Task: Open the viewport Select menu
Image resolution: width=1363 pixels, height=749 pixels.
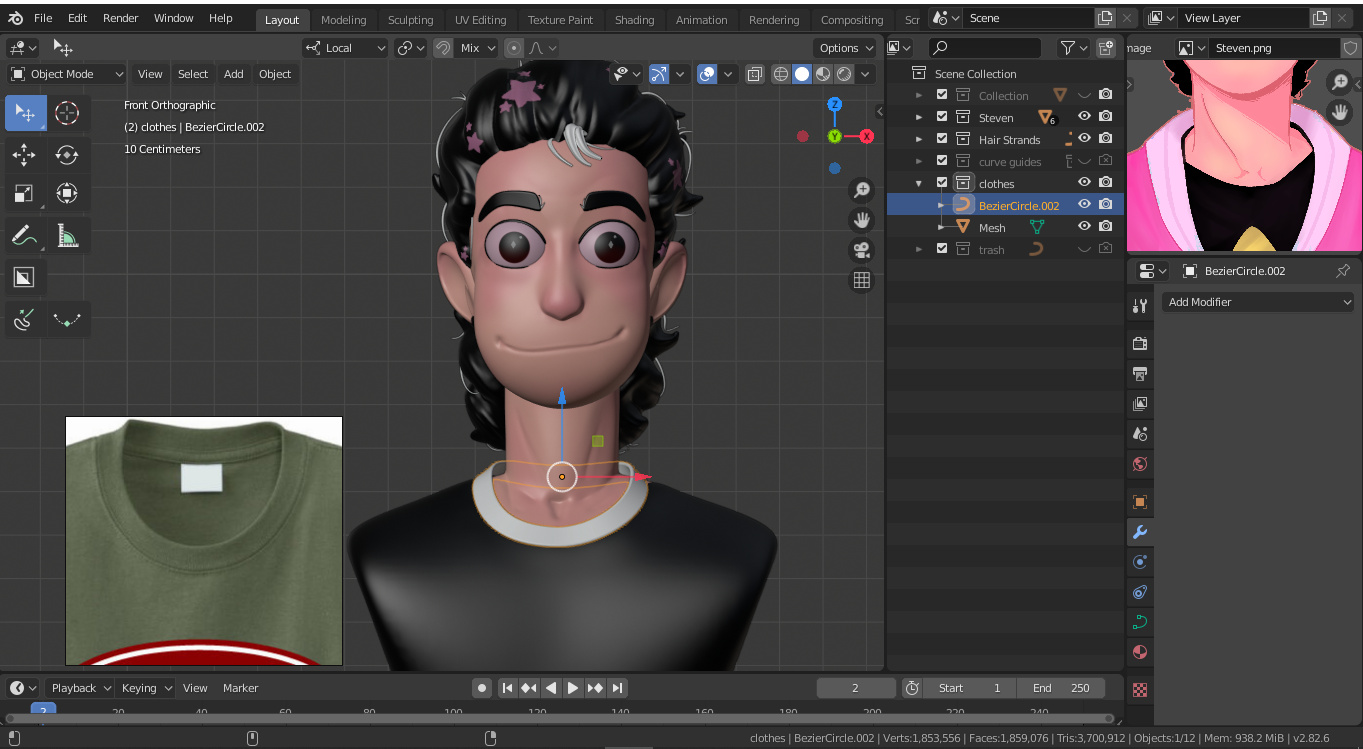Action: coord(193,74)
